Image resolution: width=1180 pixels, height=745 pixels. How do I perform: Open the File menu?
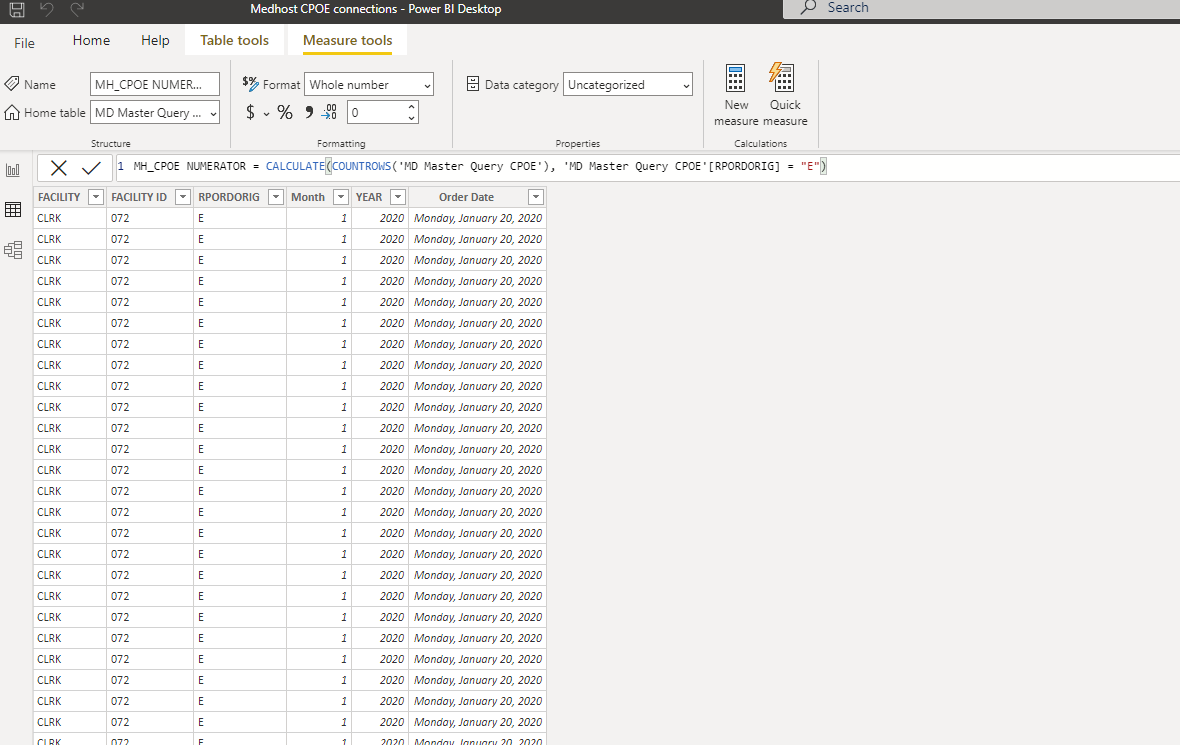pos(24,43)
